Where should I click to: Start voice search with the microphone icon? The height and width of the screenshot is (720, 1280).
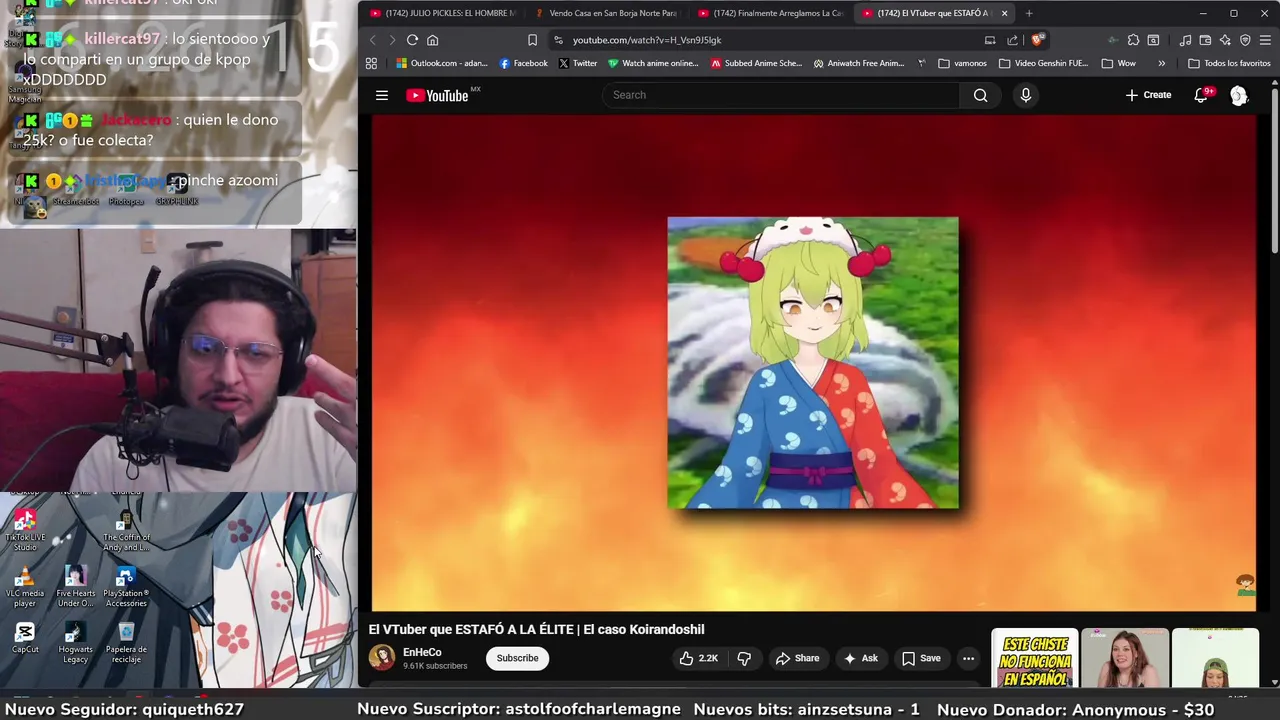1025,95
